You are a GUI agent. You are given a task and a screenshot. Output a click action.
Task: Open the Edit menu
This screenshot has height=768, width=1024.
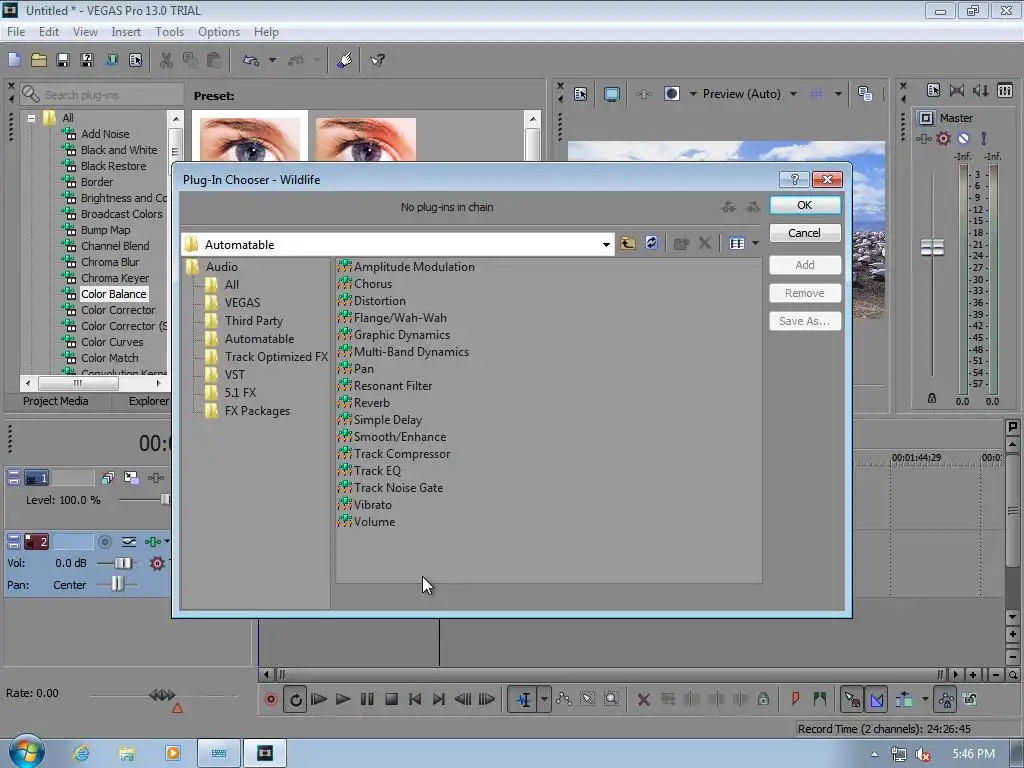[48, 31]
